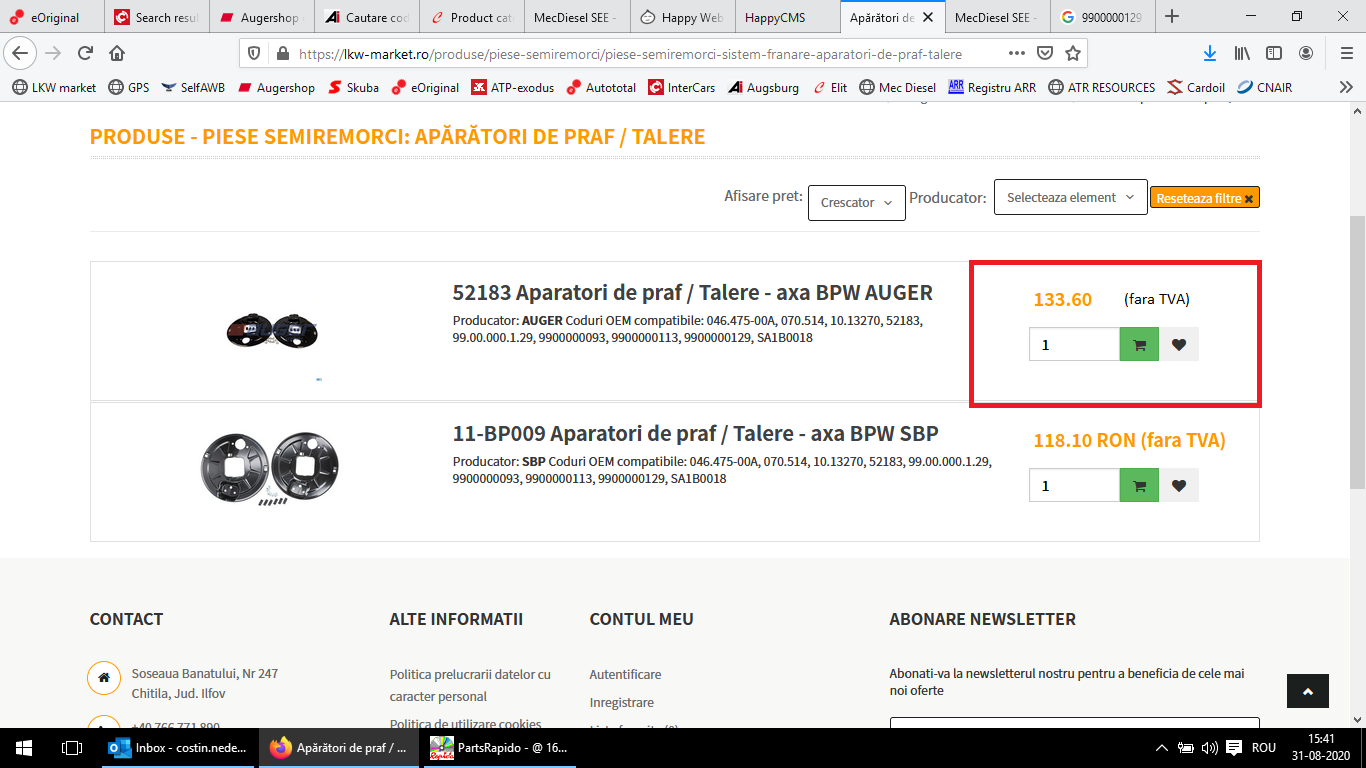Click the Reseteaza filtre button
This screenshot has width=1366, height=768.
point(1205,198)
